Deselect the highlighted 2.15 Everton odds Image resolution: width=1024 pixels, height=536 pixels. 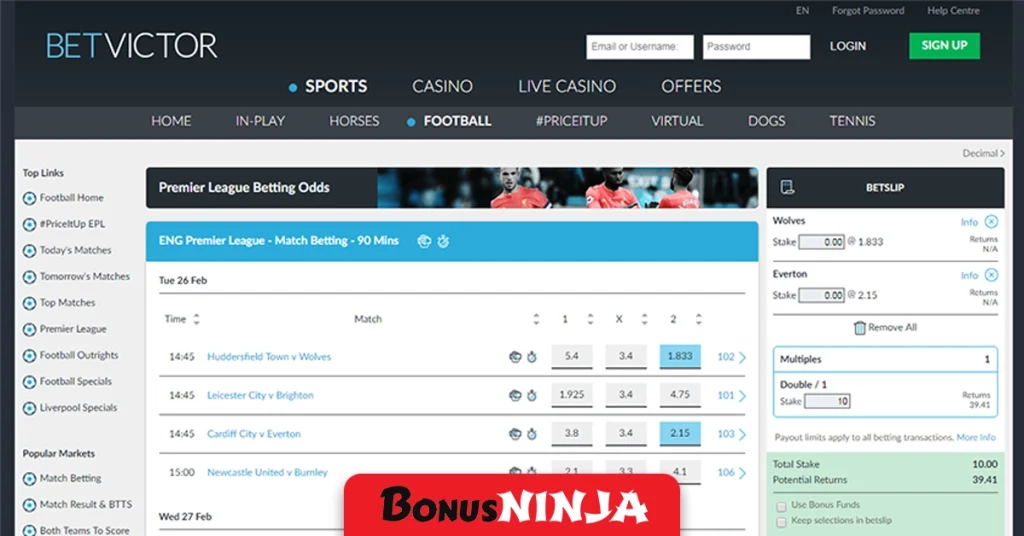680,433
